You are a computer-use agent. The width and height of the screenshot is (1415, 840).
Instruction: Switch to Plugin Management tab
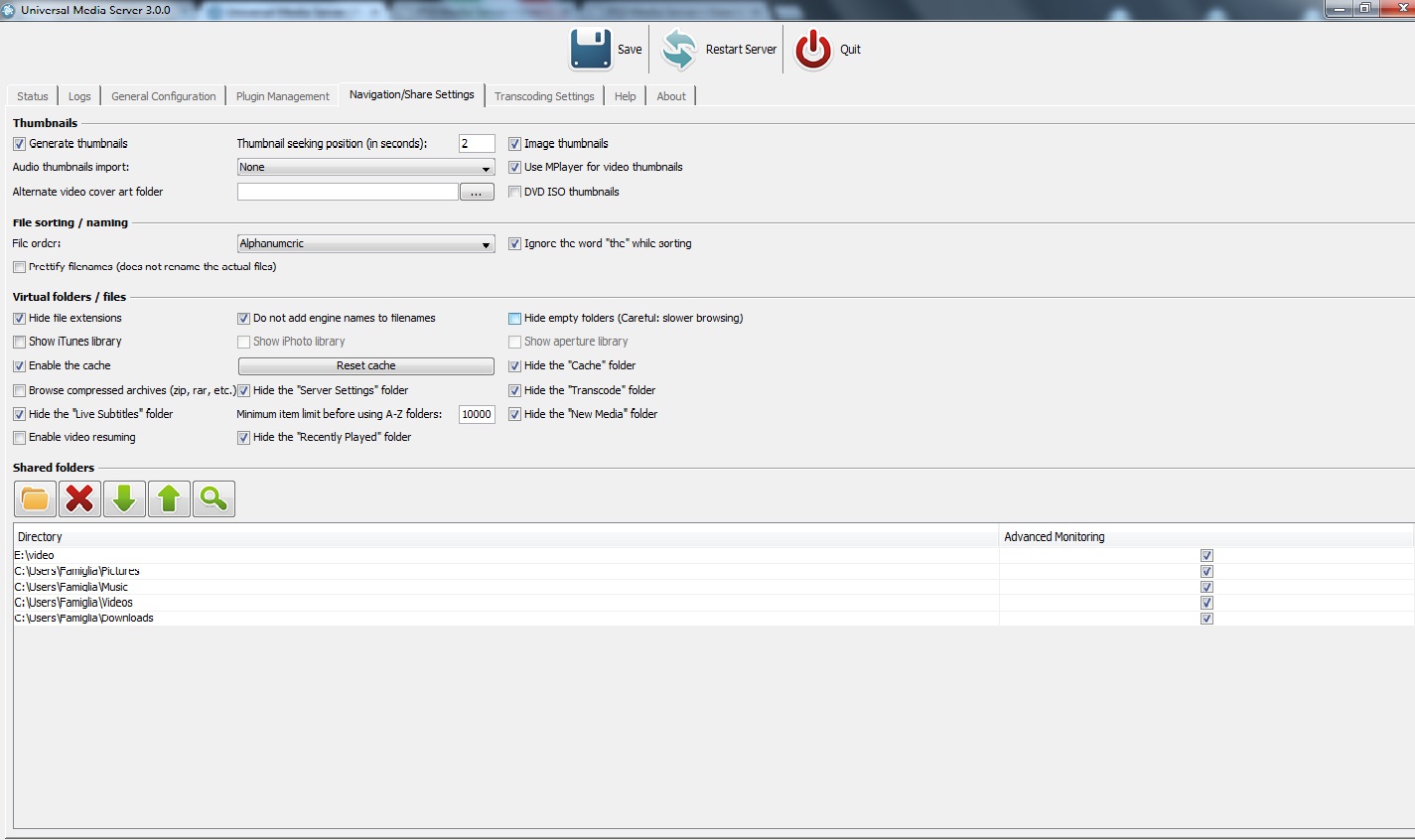tap(283, 96)
